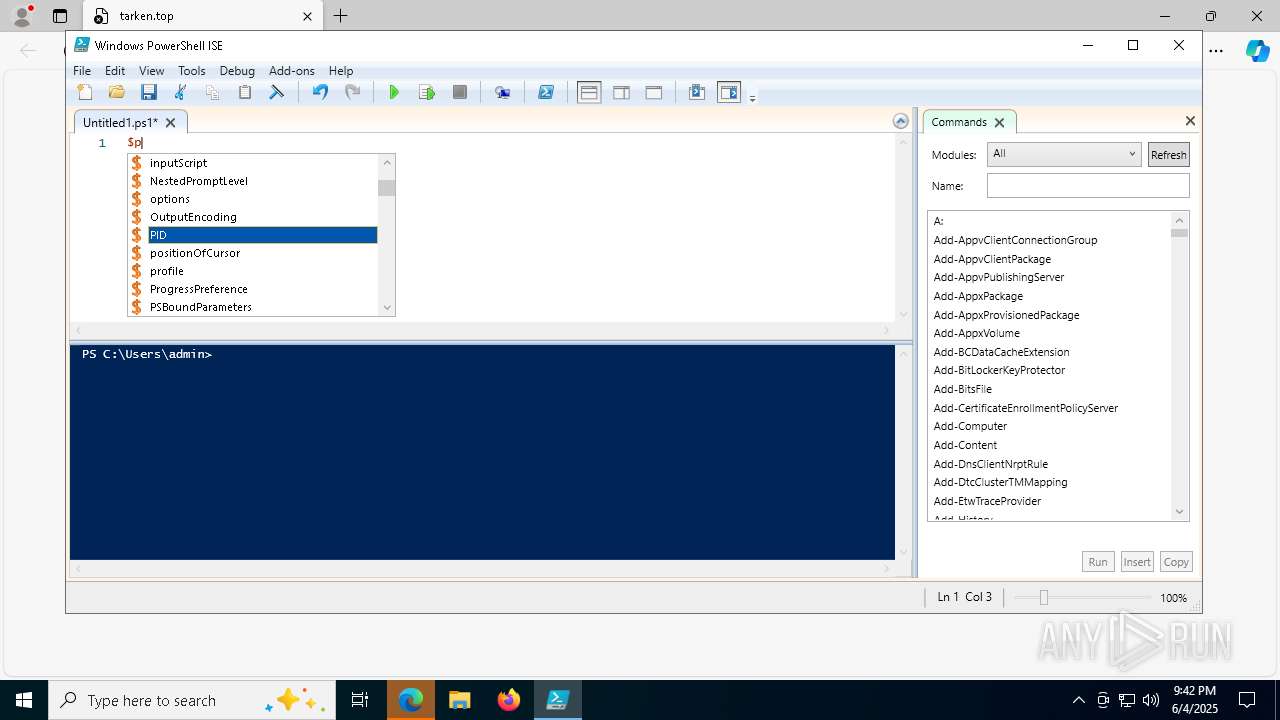Image resolution: width=1280 pixels, height=720 pixels.
Task: Save the script with the floppy disk icon
Action: point(149,92)
